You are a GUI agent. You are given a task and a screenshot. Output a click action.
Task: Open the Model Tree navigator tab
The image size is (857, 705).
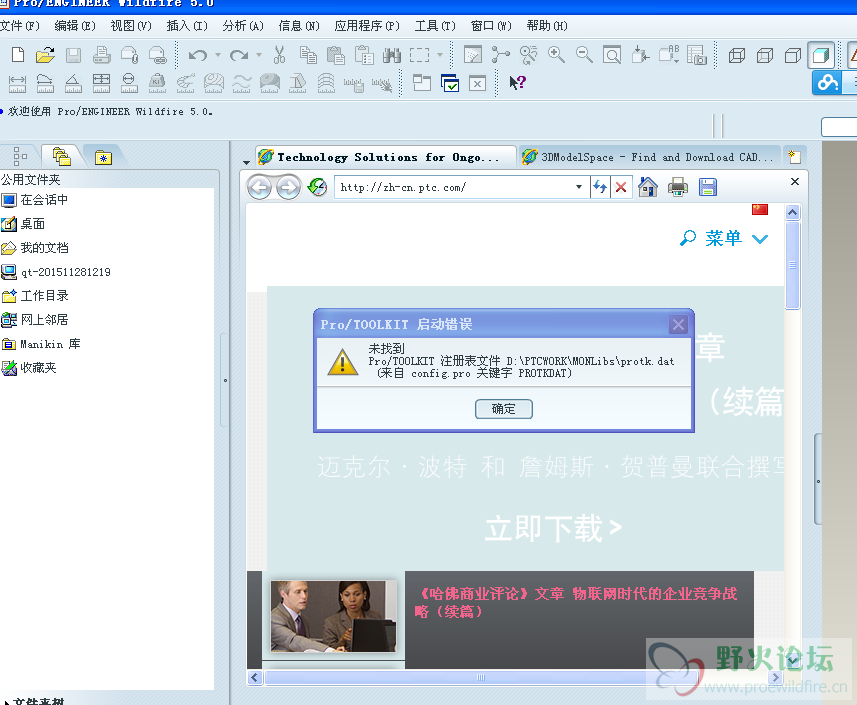(20, 156)
